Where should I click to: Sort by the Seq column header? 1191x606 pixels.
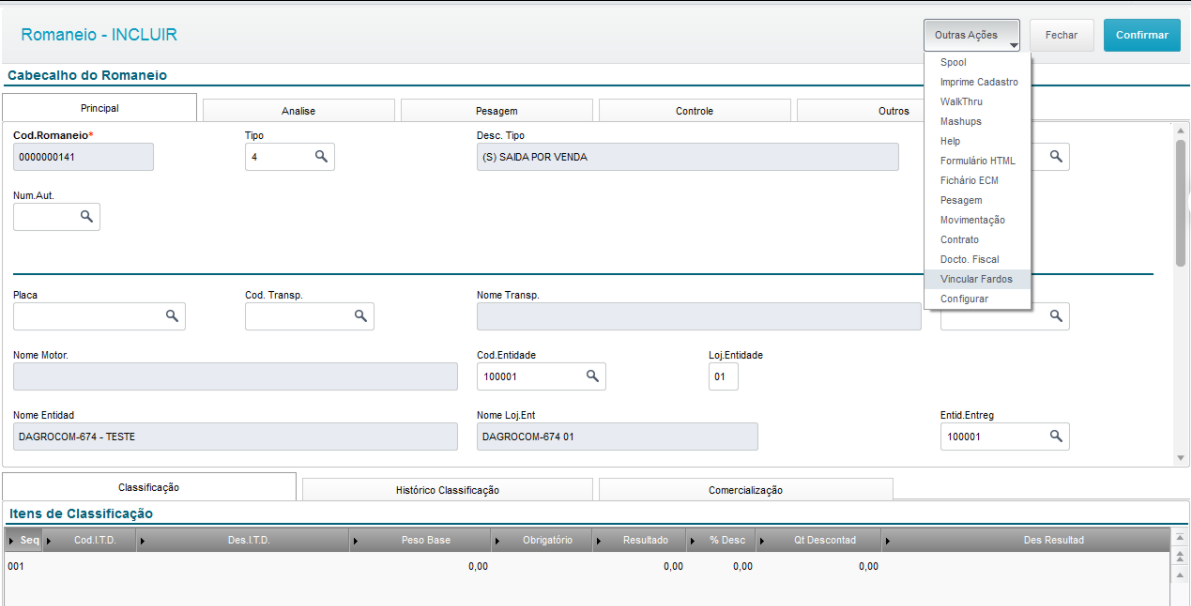25,540
